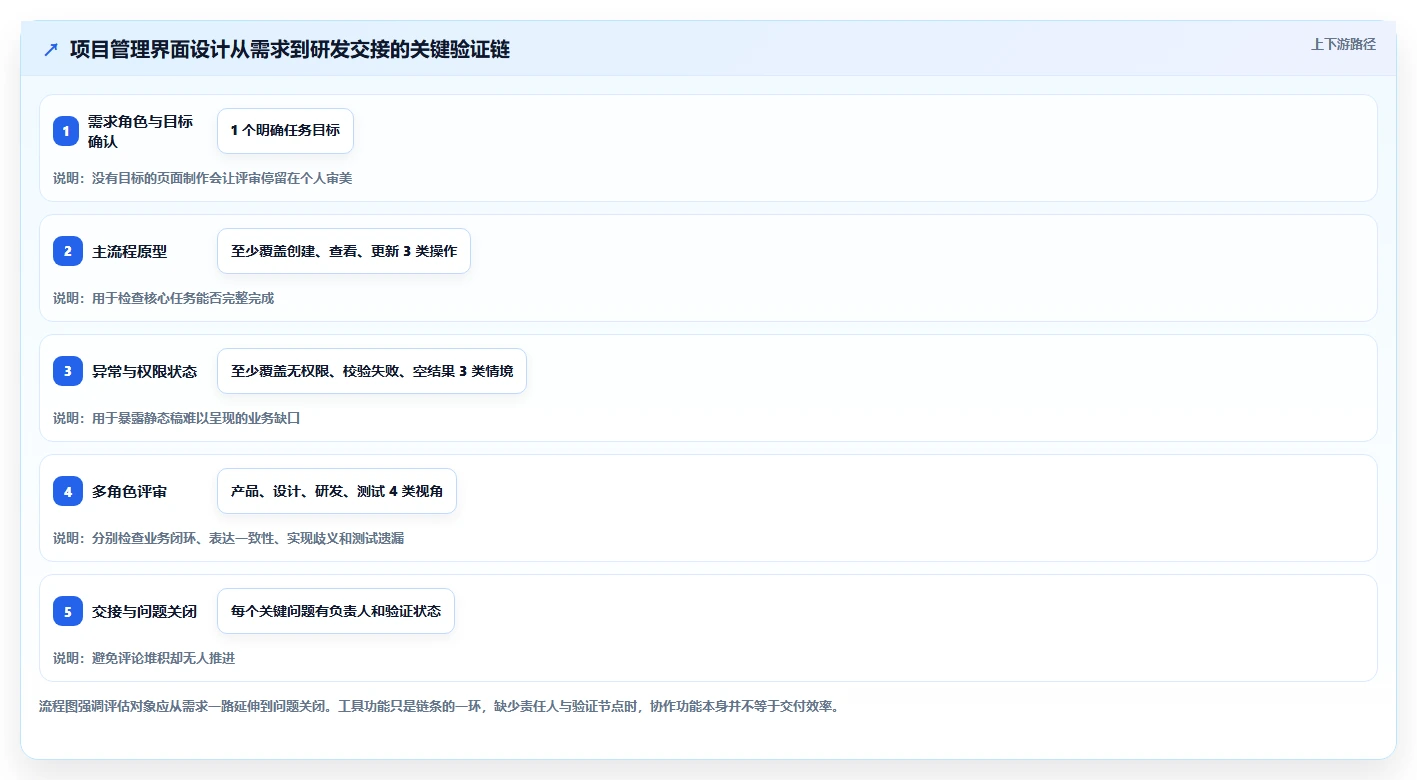Click the note 用于检查核心任务能否完整完成
This screenshot has width=1417, height=780.
(x=163, y=298)
